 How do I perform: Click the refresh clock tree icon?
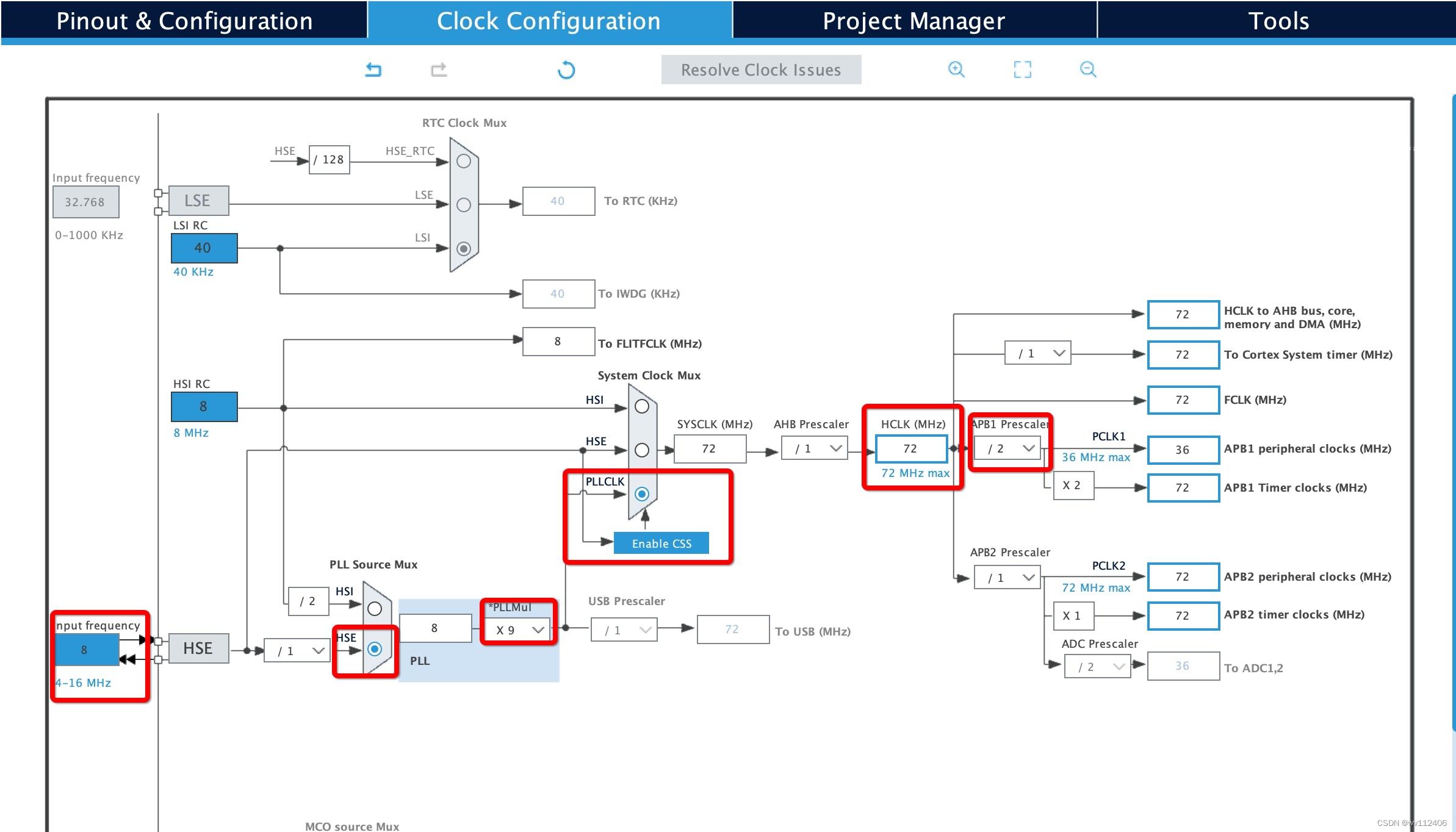(566, 70)
